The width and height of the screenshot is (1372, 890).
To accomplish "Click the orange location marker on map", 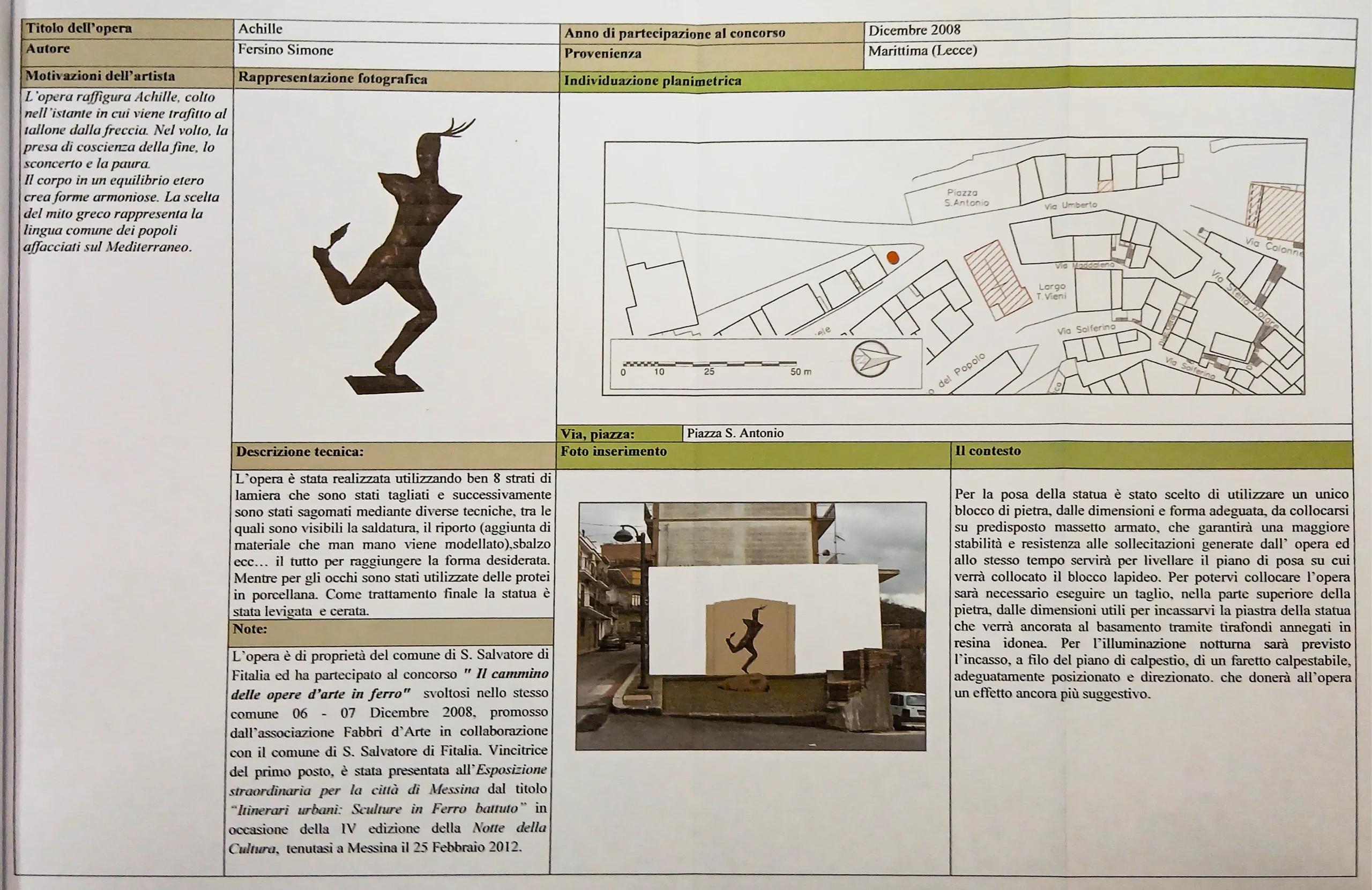I will 892,258.
